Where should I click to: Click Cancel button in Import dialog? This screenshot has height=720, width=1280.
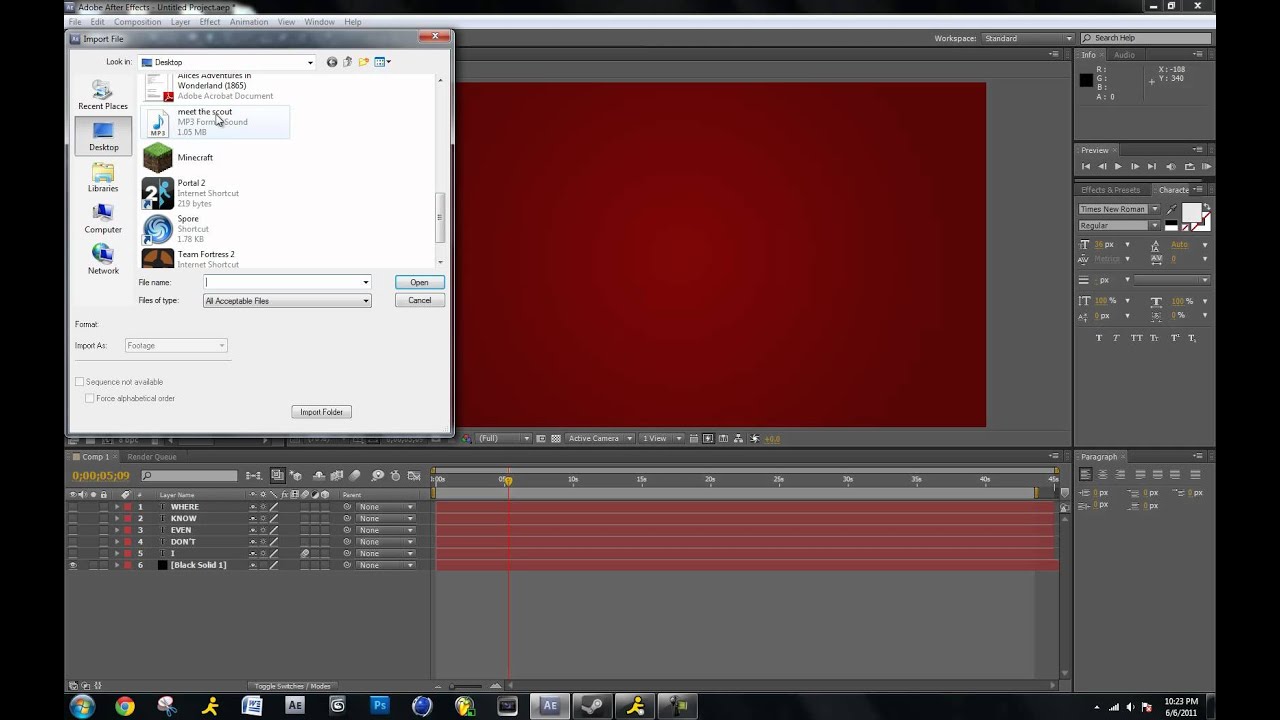tap(419, 301)
